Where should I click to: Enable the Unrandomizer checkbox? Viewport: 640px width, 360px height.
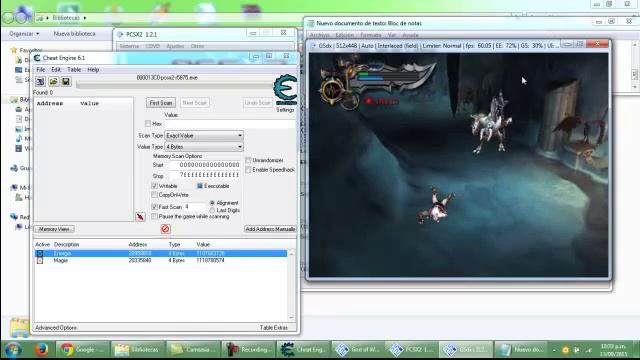click(248, 160)
